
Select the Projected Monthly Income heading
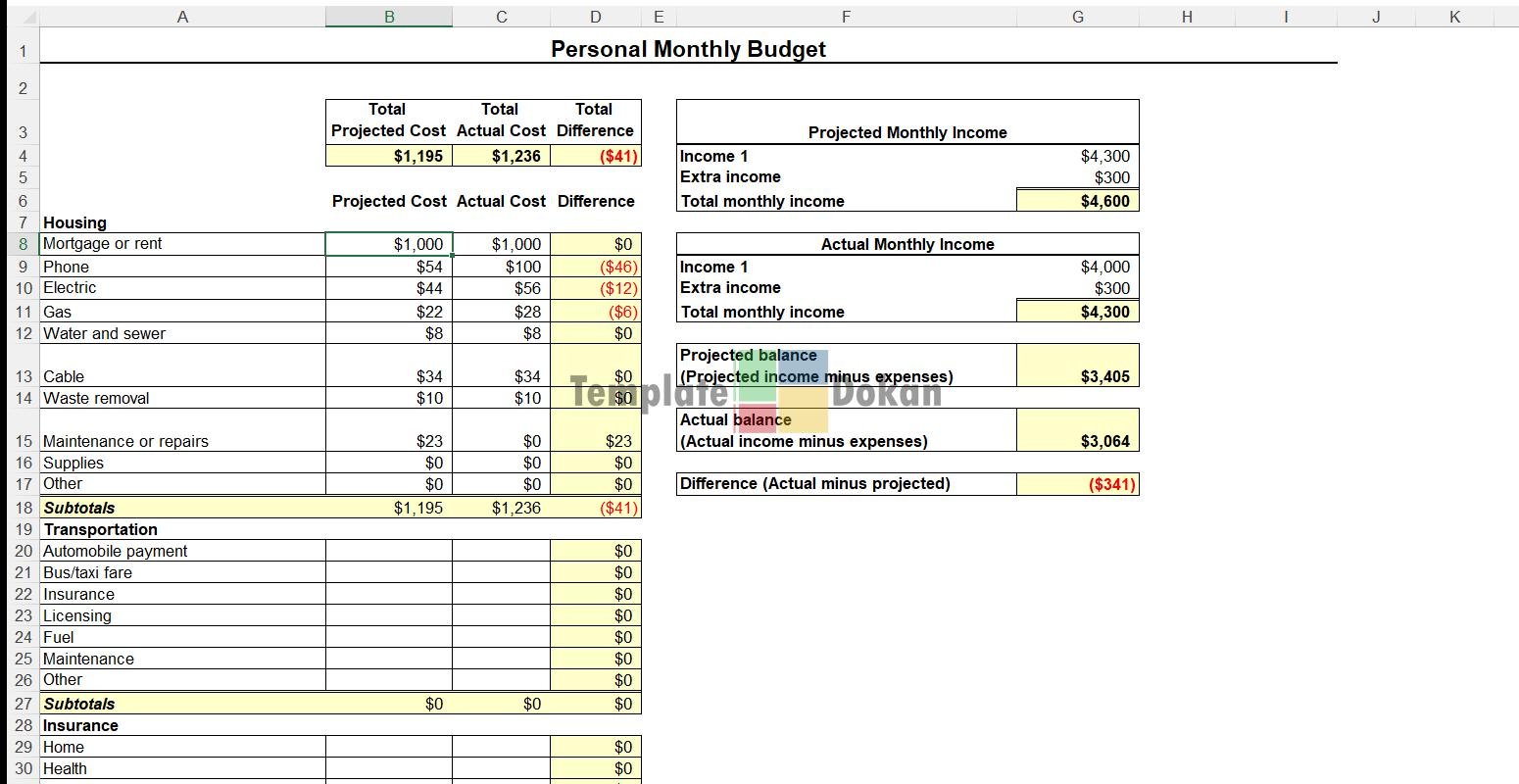[907, 132]
